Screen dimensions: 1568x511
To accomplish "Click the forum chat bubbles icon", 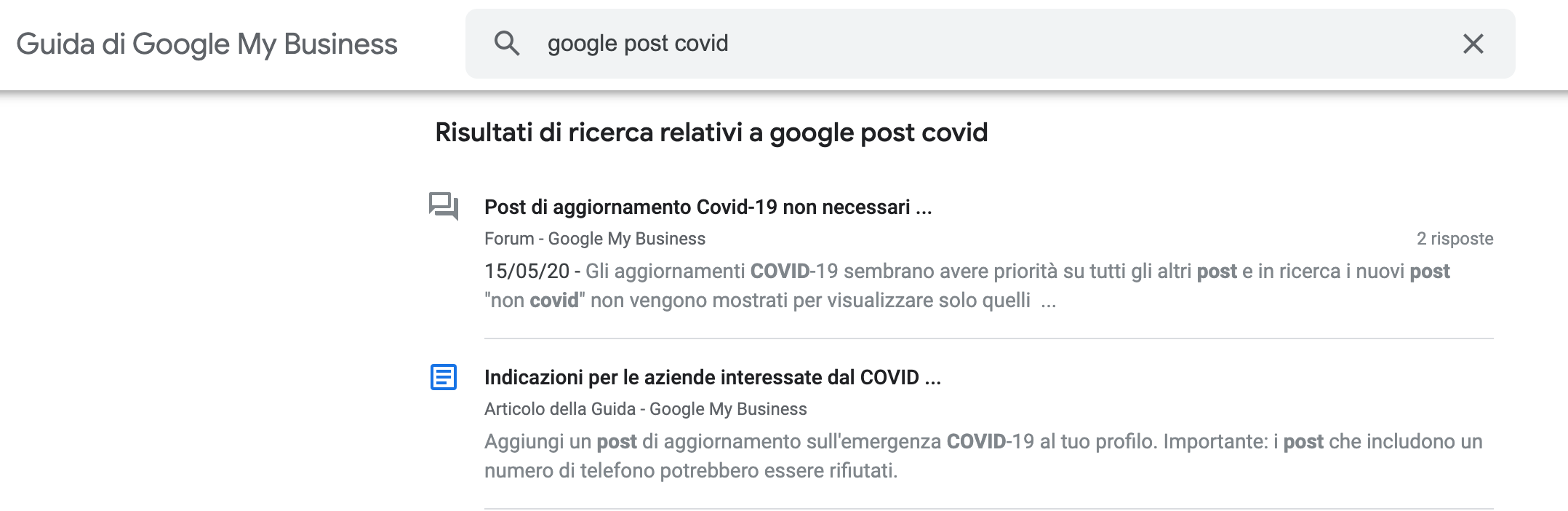I will click(443, 207).
